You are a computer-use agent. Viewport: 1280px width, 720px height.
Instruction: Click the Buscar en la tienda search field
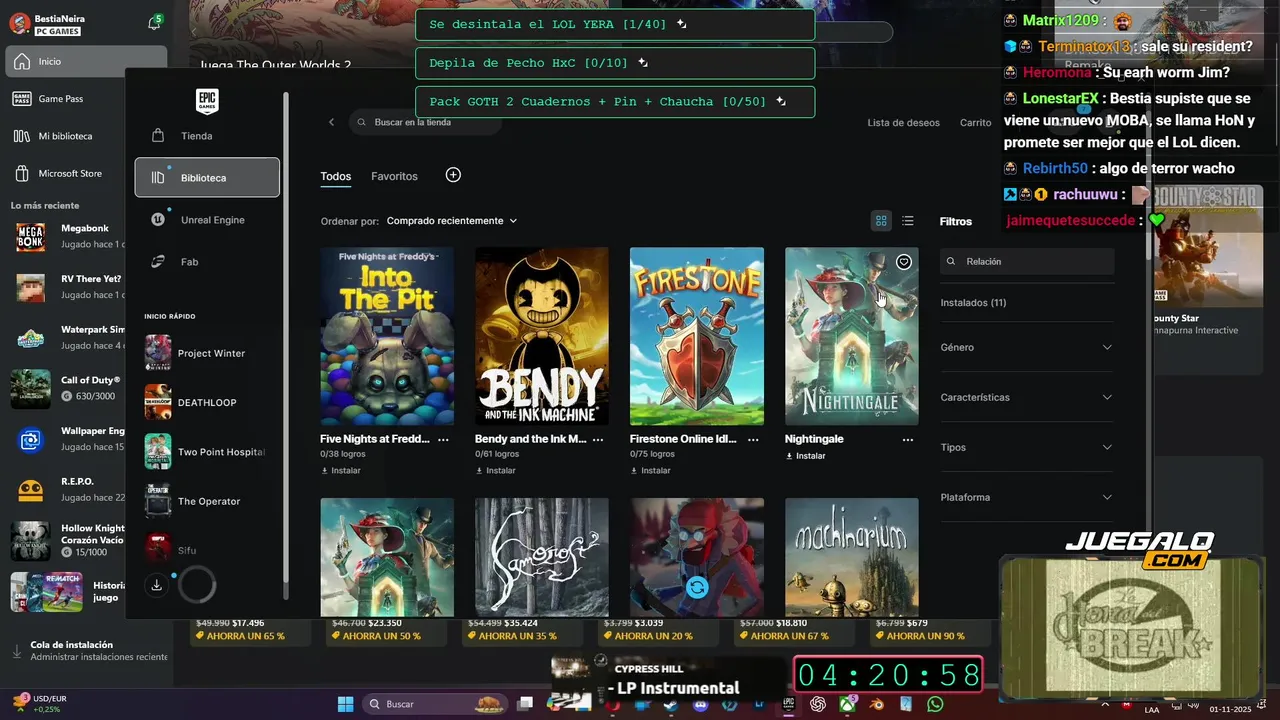[425, 122]
